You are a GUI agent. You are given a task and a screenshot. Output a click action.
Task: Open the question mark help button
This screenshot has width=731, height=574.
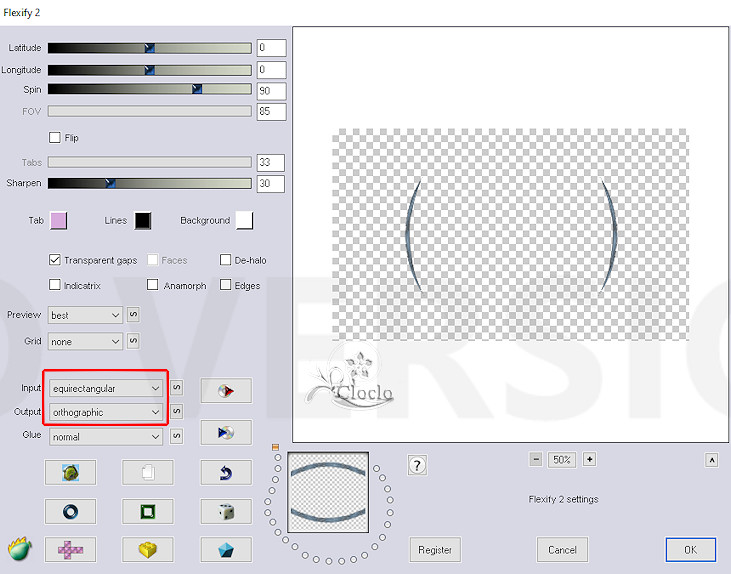[418, 465]
